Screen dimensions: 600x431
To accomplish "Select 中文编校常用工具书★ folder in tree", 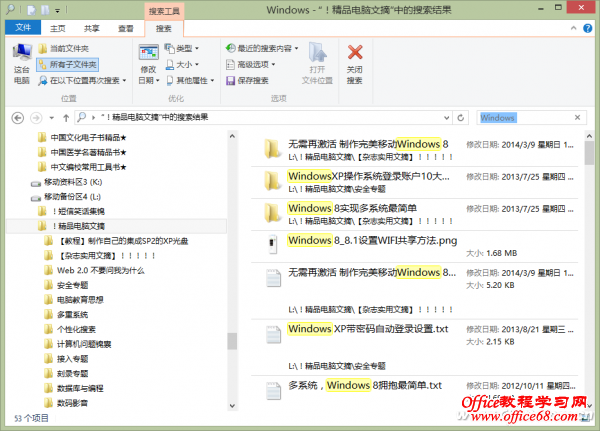I will (x=83, y=167).
